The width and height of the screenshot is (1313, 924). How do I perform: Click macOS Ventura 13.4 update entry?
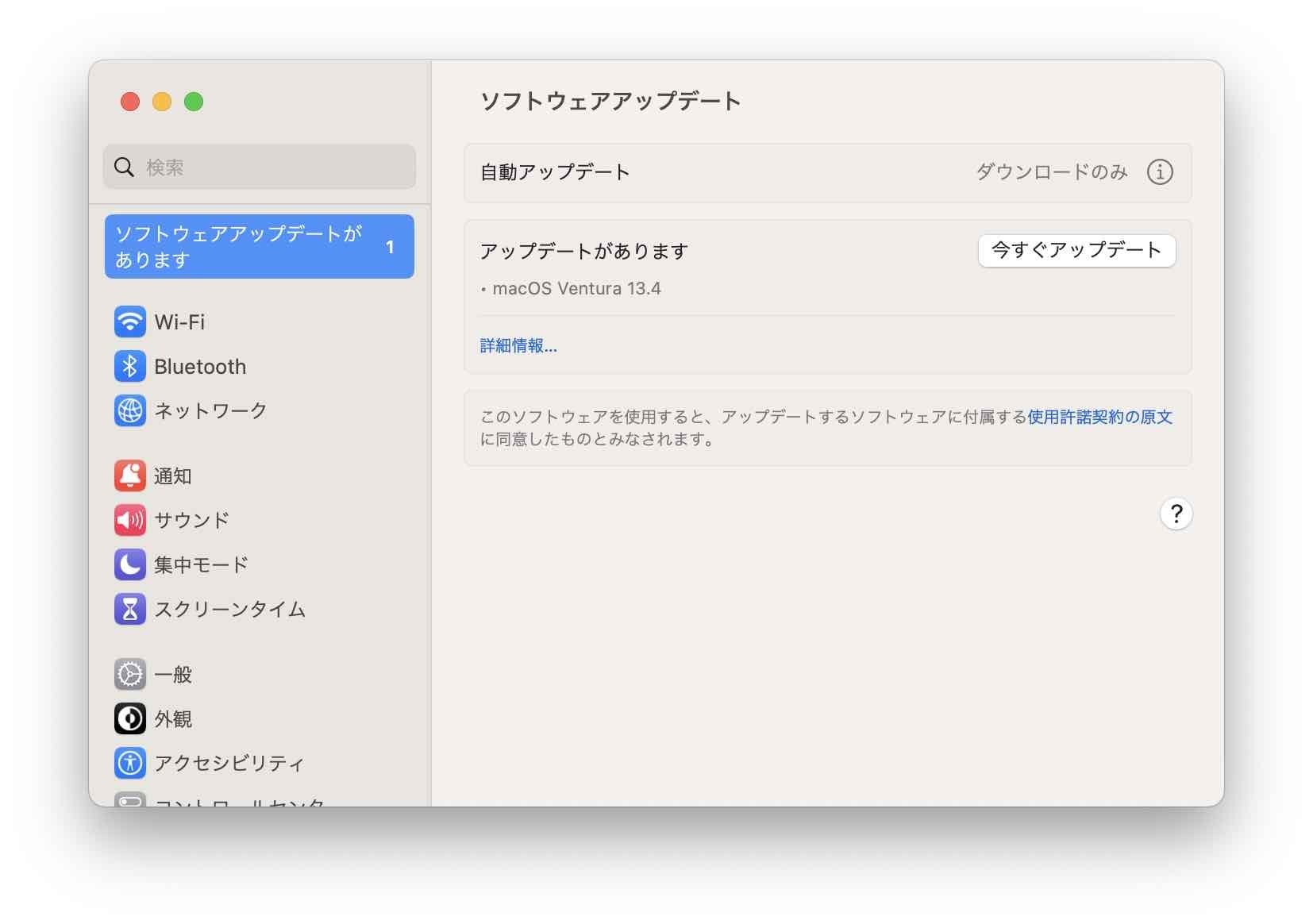coord(576,289)
